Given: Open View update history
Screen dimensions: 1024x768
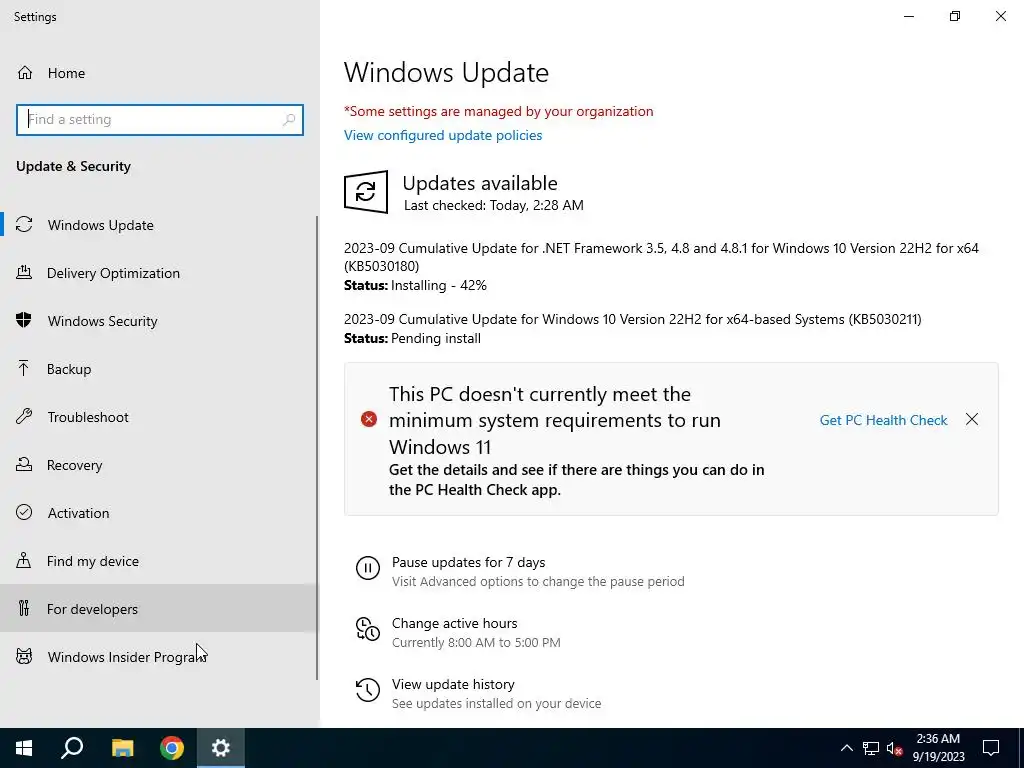Looking at the screenshot, I should [453, 684].
